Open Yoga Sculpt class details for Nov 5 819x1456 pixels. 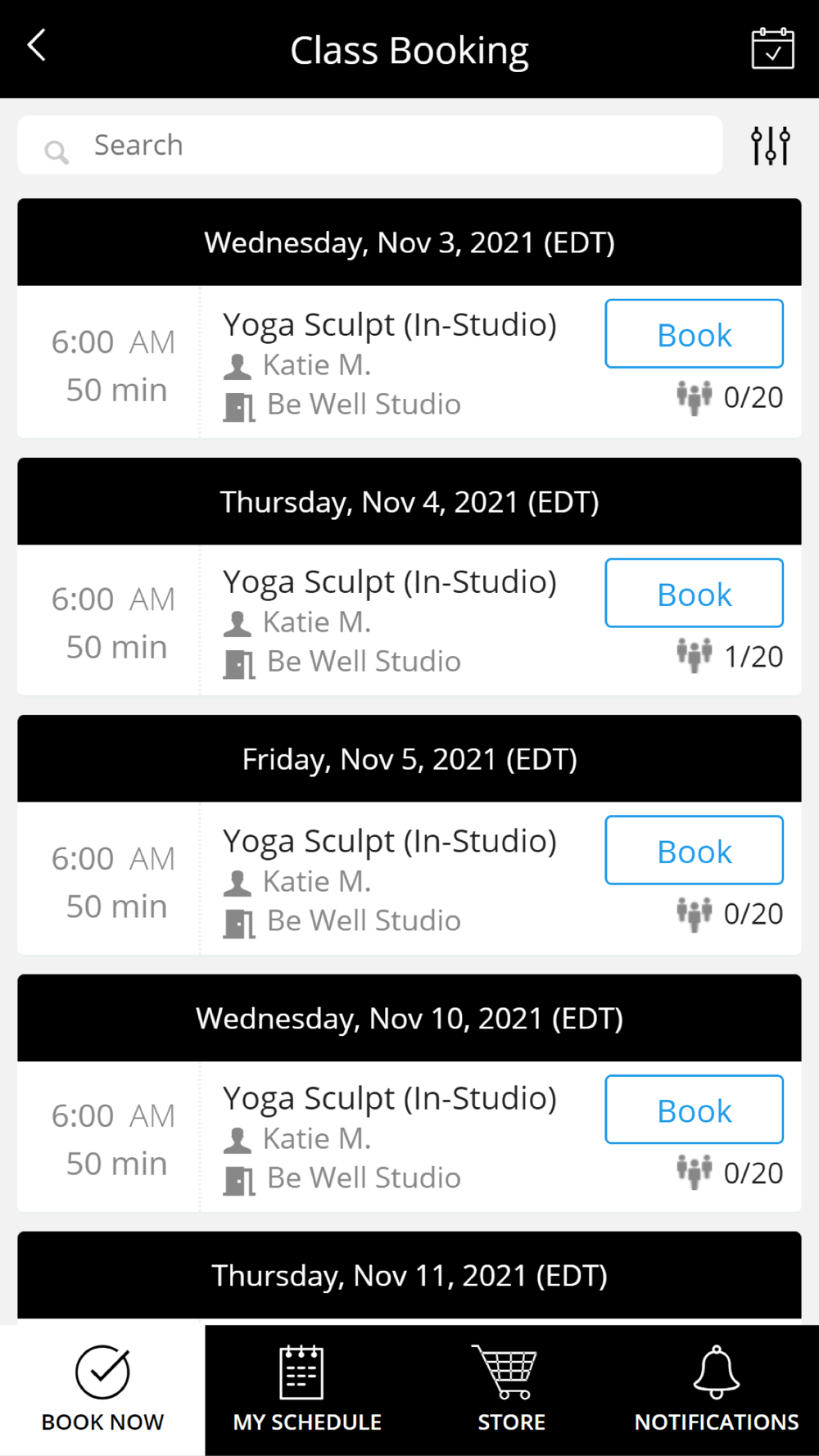(x=390, y=842)
